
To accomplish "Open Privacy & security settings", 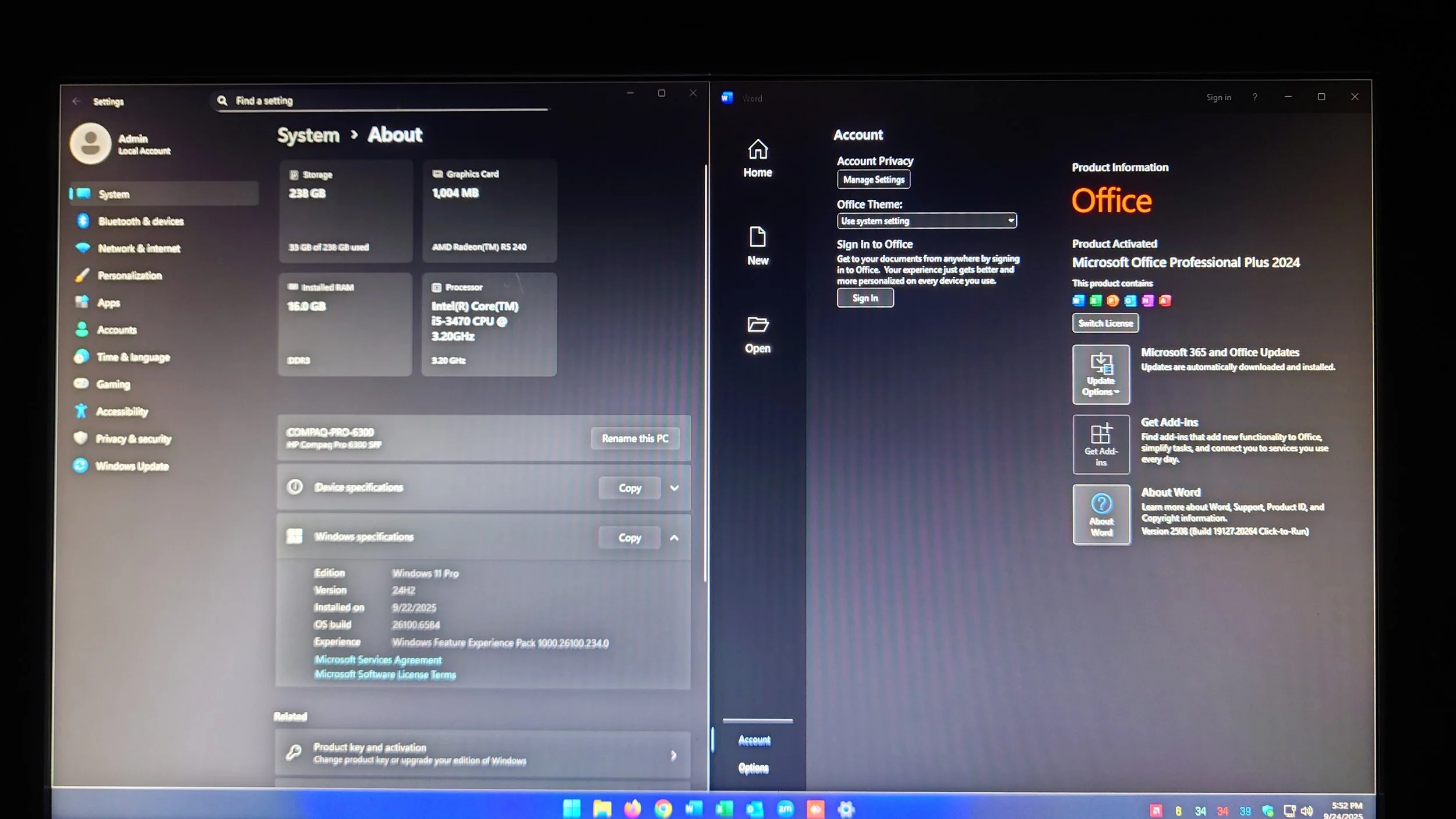I will [x=133, y=439].
